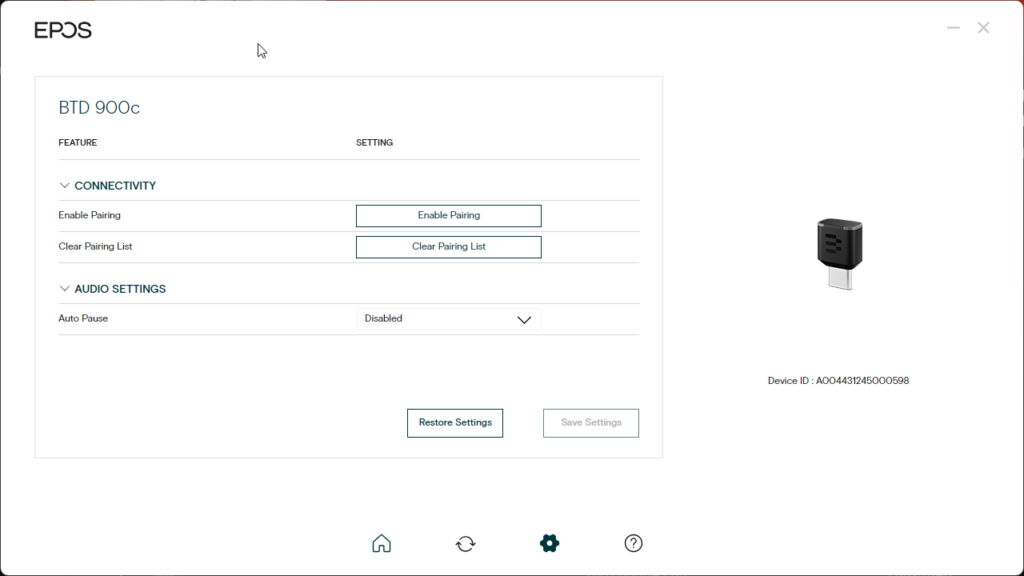Screen dimensions: 1024x576
Task: Collapse the CONNECTIVITY section chevron
Action: (x=65, y=186)
